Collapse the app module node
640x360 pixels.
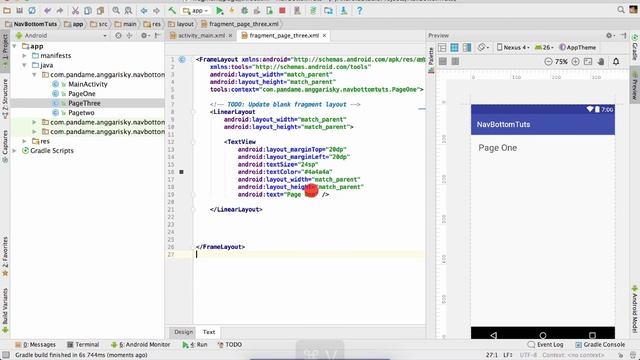point(15,46)
